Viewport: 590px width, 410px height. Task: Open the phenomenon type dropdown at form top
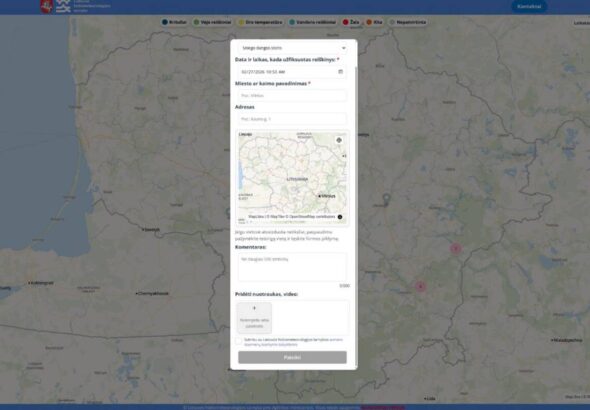click(x=292, y=48)
